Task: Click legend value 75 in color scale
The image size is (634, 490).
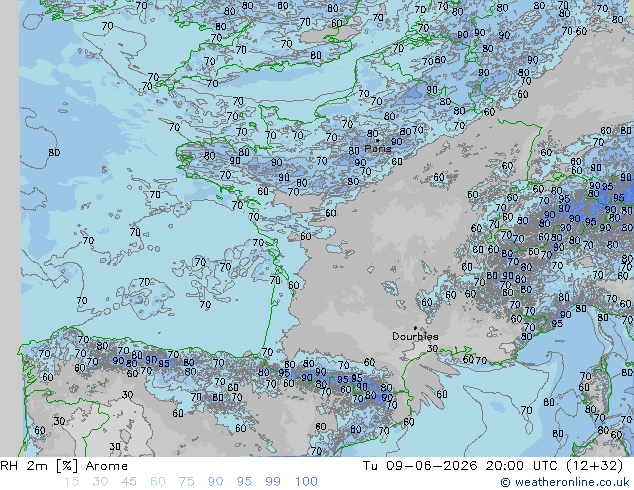Action: pyautogui.click(x=186, y=482)
